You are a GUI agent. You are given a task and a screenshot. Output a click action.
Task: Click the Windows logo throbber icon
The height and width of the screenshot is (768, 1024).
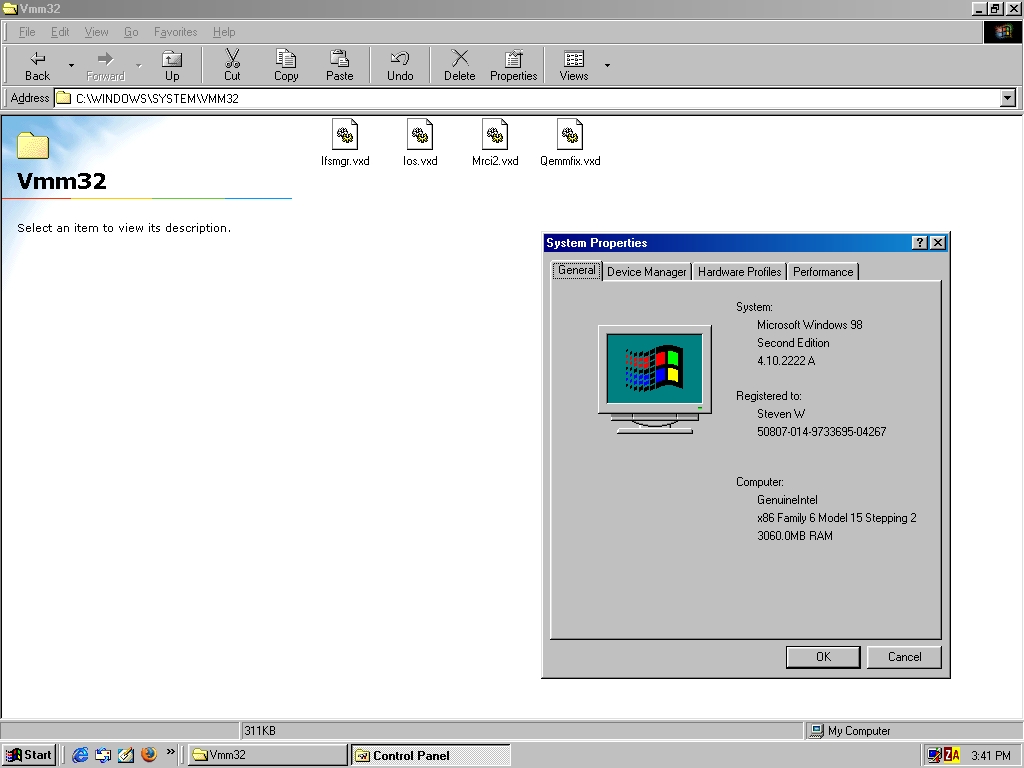tap(1002, 32)
